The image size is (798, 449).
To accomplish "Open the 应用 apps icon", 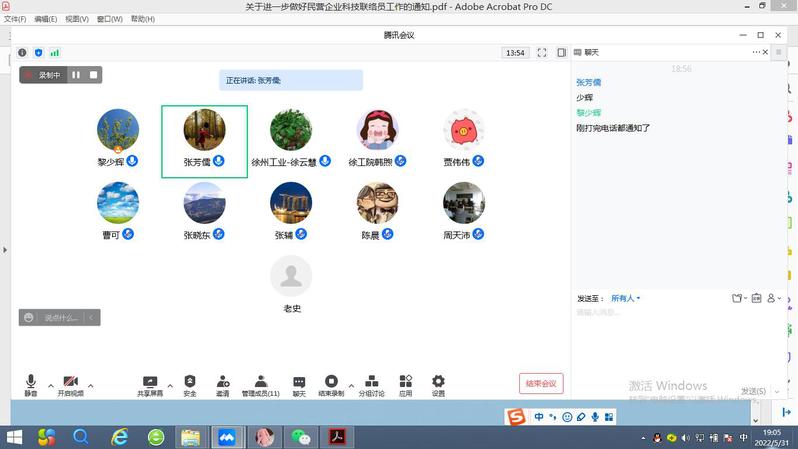I will [405, 385].
